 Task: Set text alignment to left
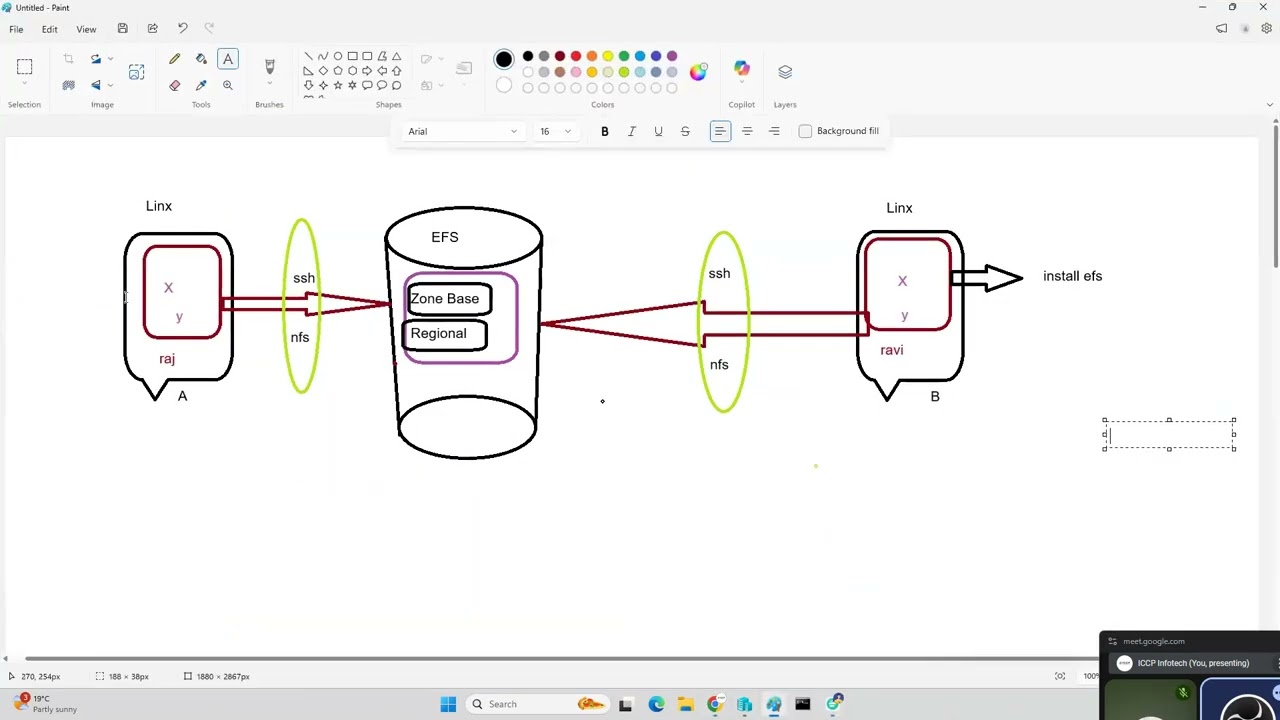[x=720, y=131]
